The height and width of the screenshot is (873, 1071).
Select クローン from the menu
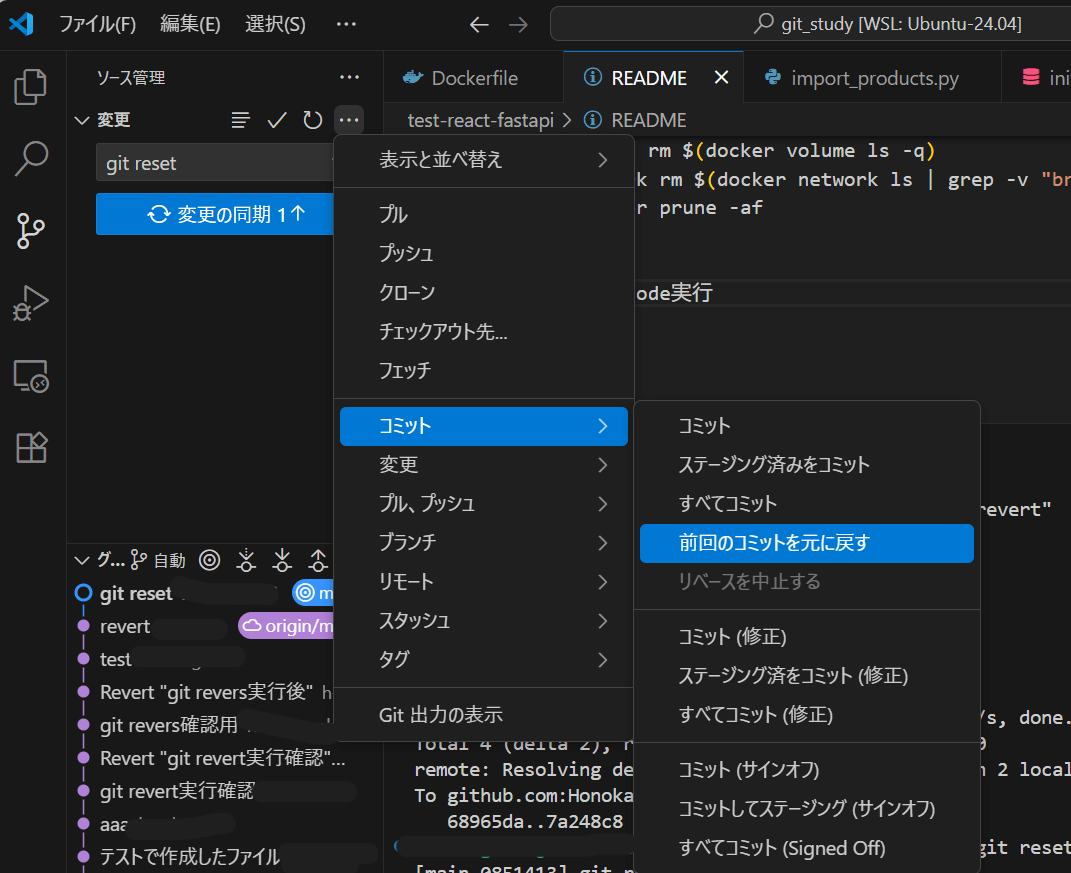tap(484, 292)
